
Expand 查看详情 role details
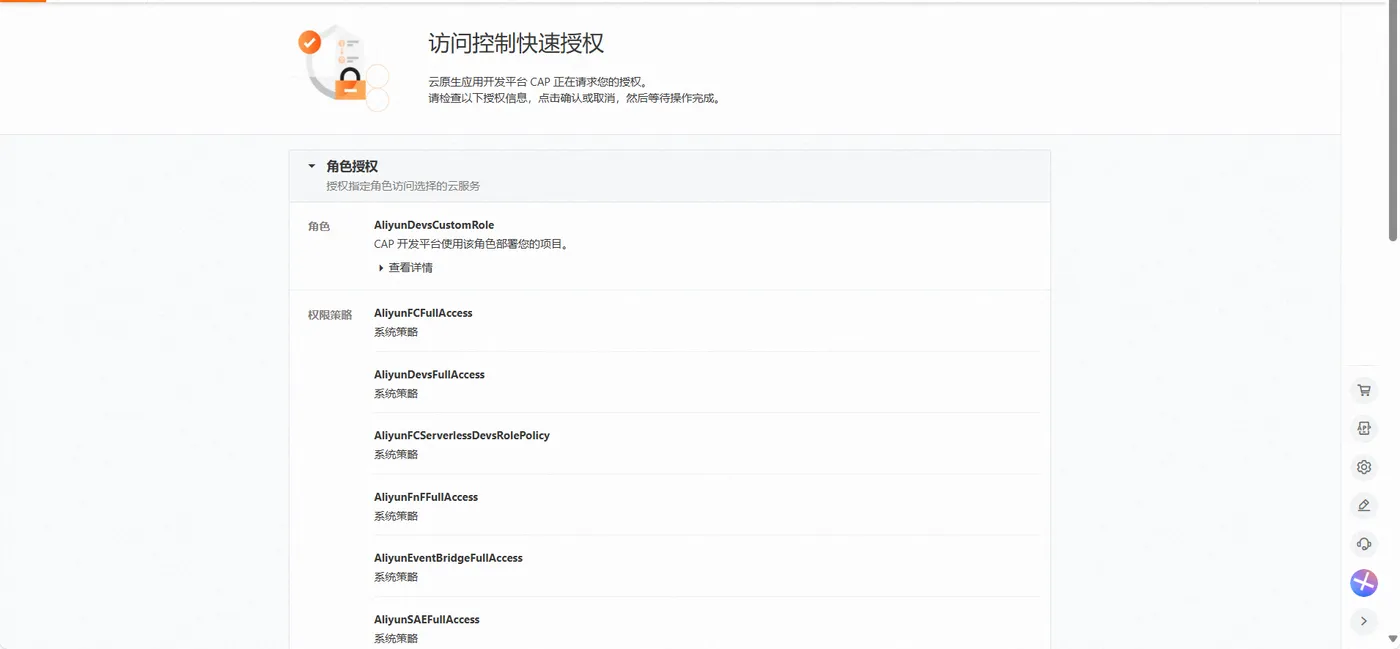pyautogui.click(x=406, y=268)
